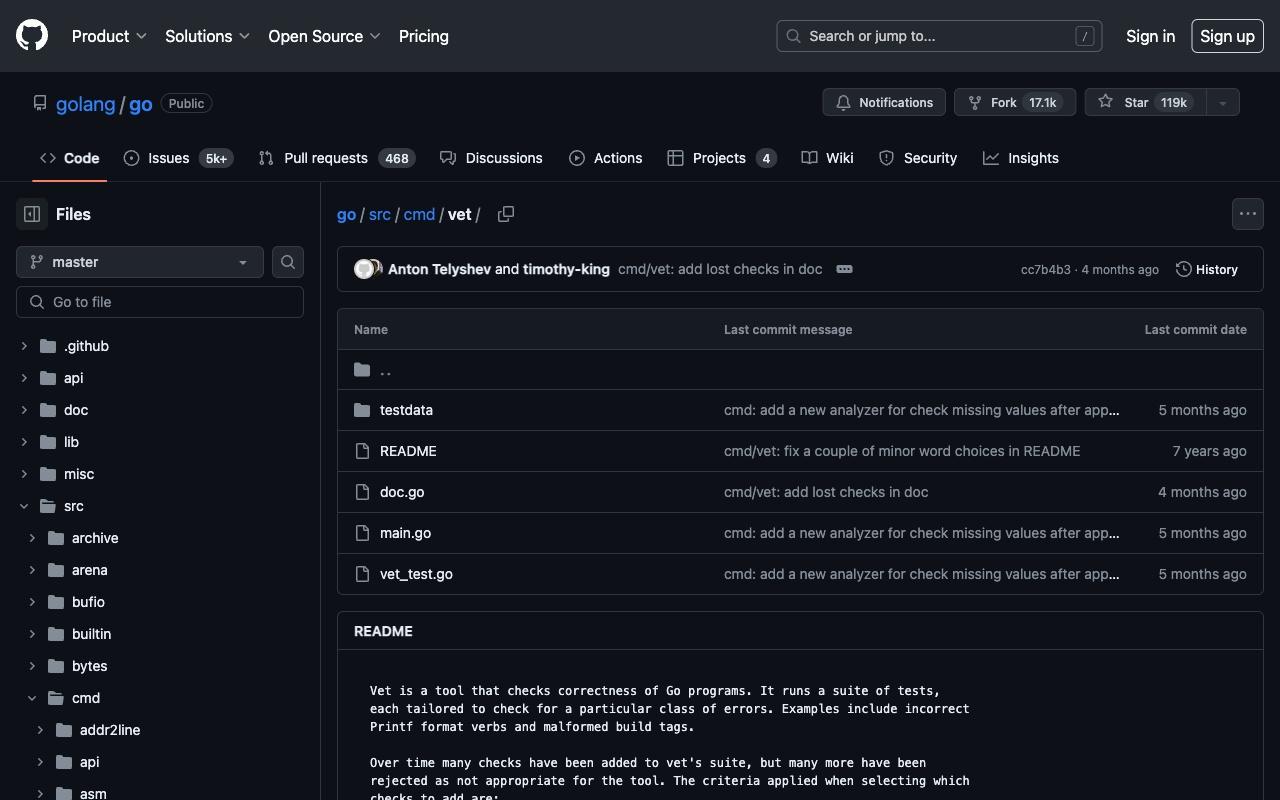The height and width of the screenshot is (800, 1280).
Task: Switch to the Issues tab
Action: tap(178, 158)
